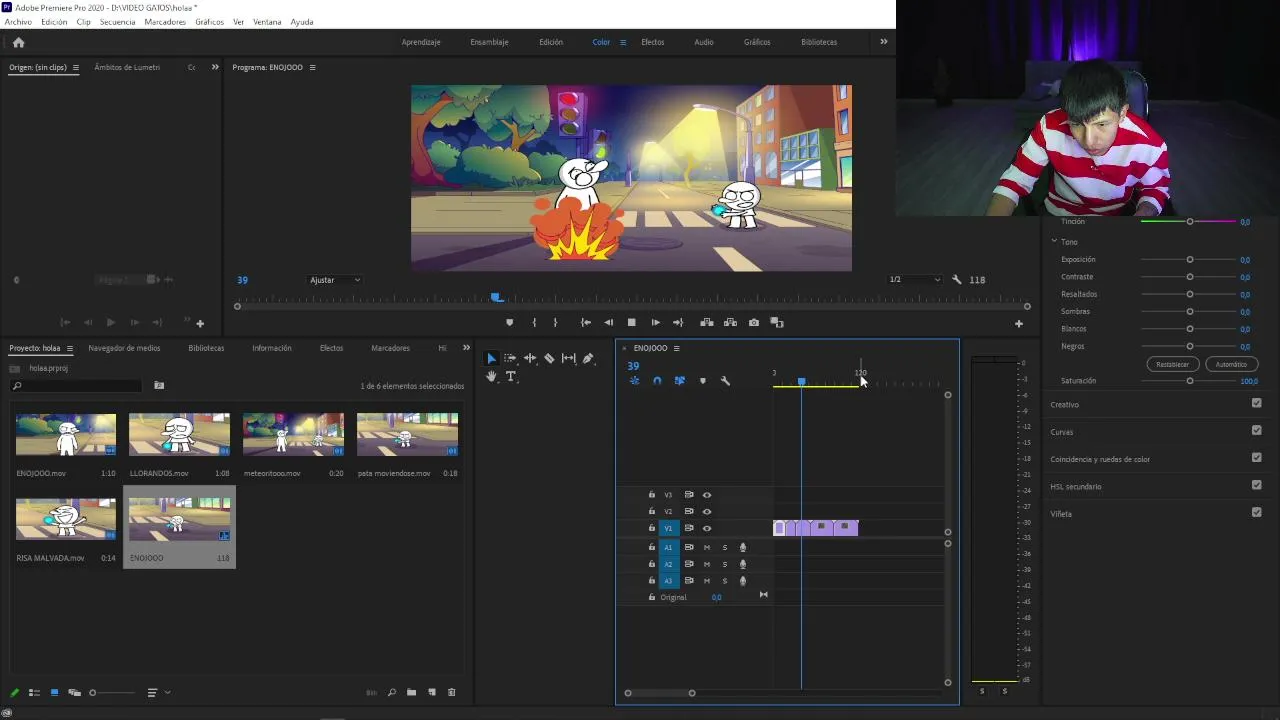The width and height of the screenshot is (1280, 720).
Task: Open Source panel tabs overflow chevron
Action: [215, 67]
